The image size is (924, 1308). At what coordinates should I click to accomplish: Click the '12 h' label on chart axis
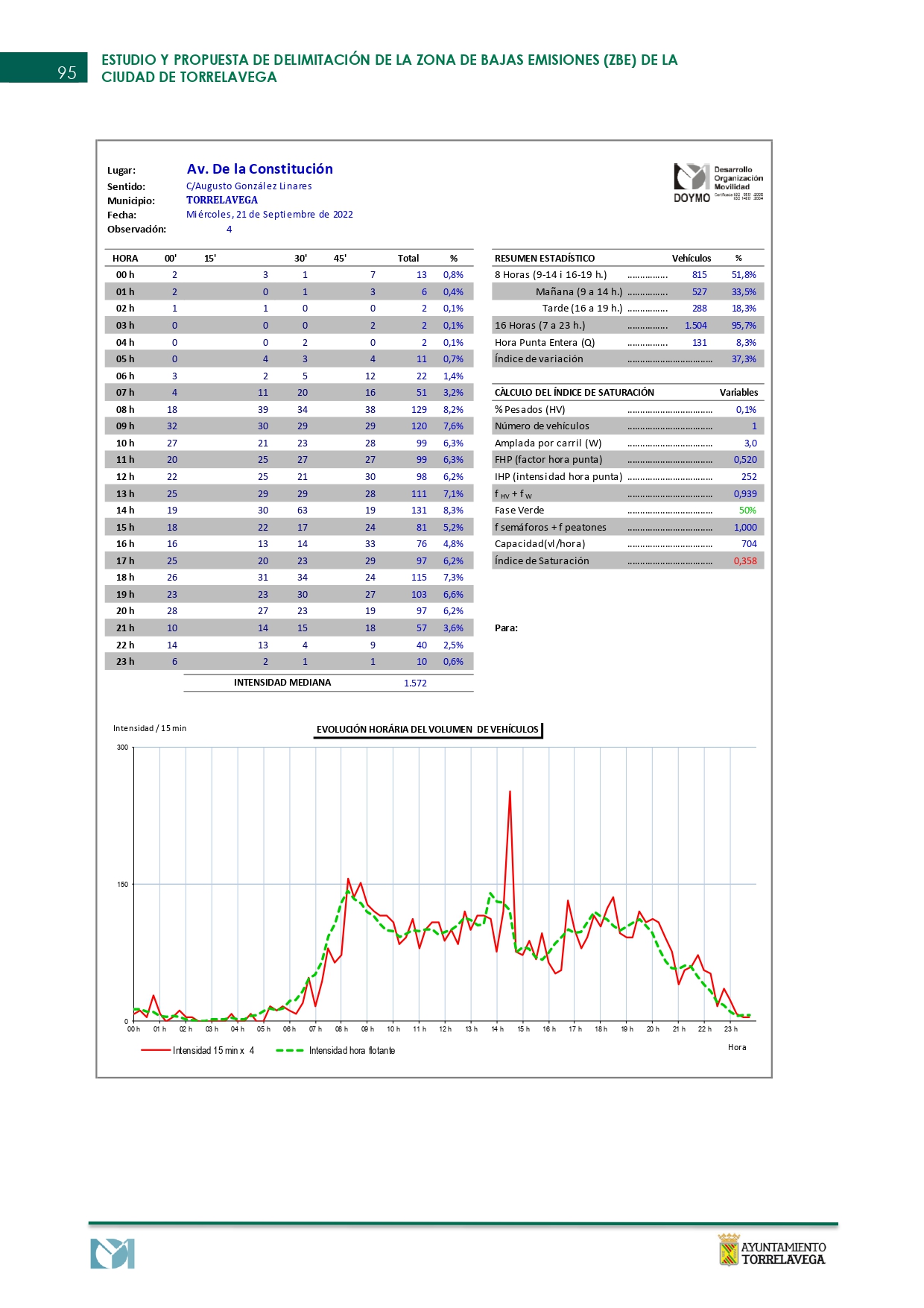pyautogui.click(x=445, y=1029)
